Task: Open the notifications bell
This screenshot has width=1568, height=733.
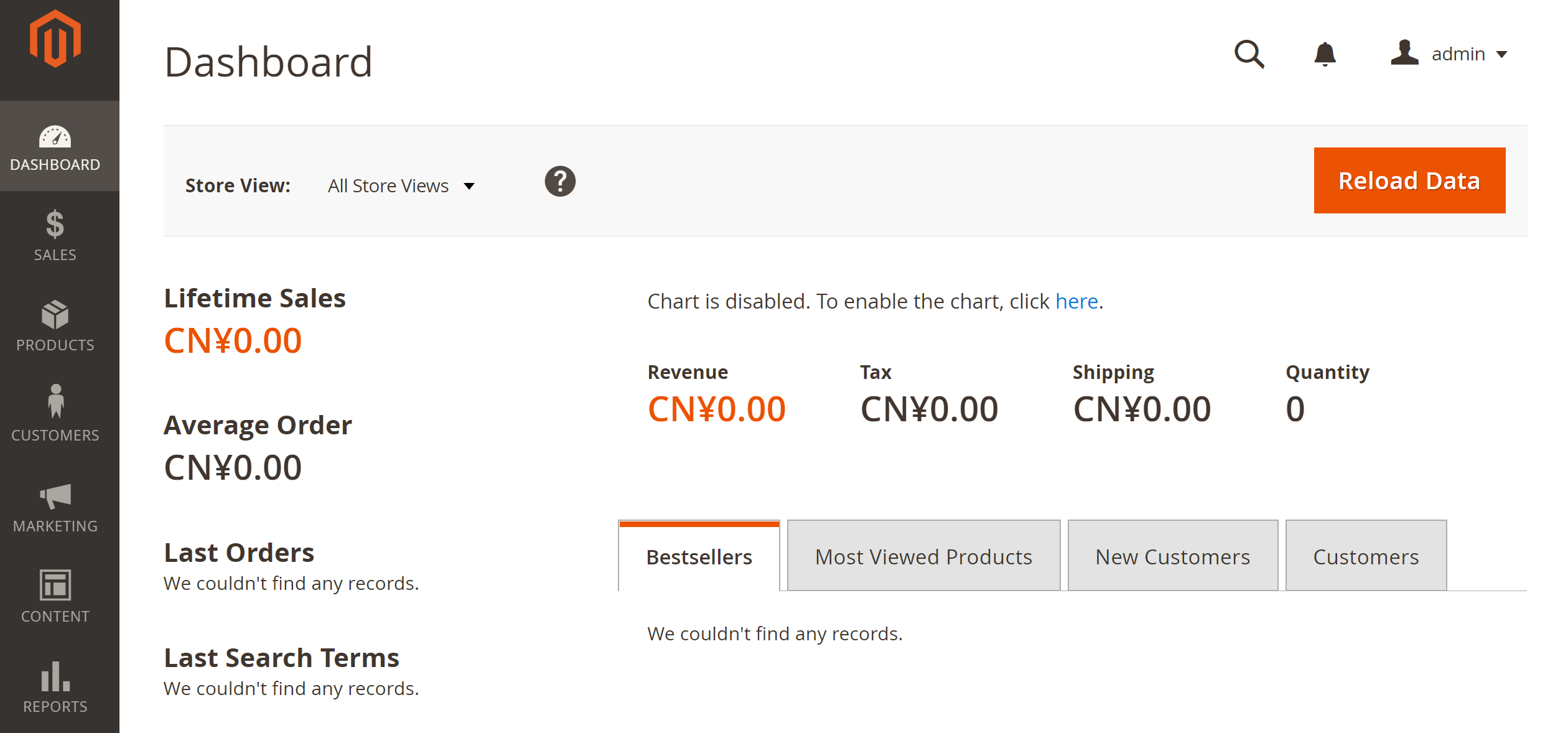Action: coord(1325,55)
